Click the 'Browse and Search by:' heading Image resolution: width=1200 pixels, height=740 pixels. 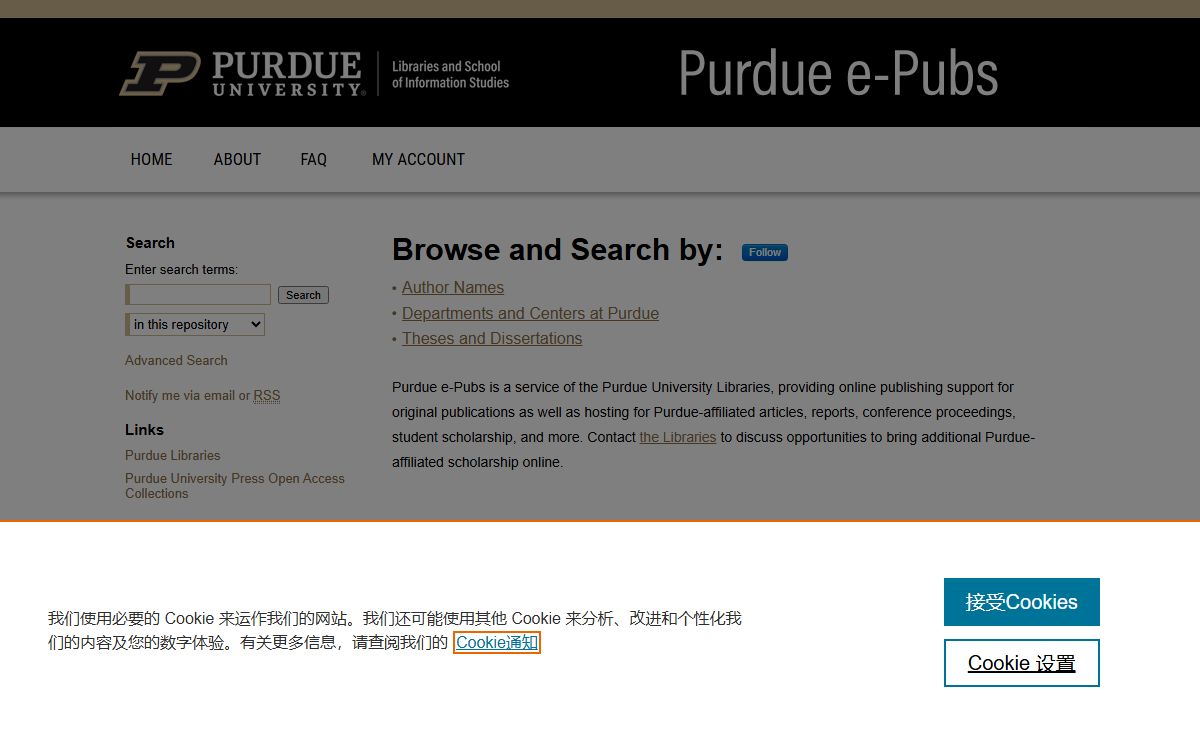pyautogui.click(x=557, y=250)
